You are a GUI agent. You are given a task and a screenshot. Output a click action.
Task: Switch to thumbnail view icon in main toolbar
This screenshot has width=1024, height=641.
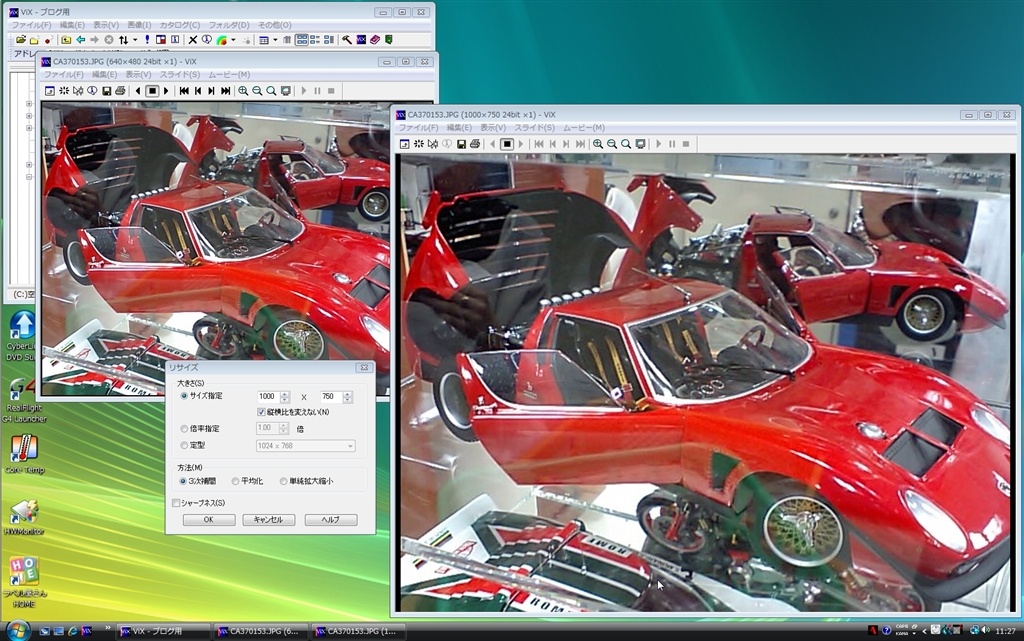301,40
